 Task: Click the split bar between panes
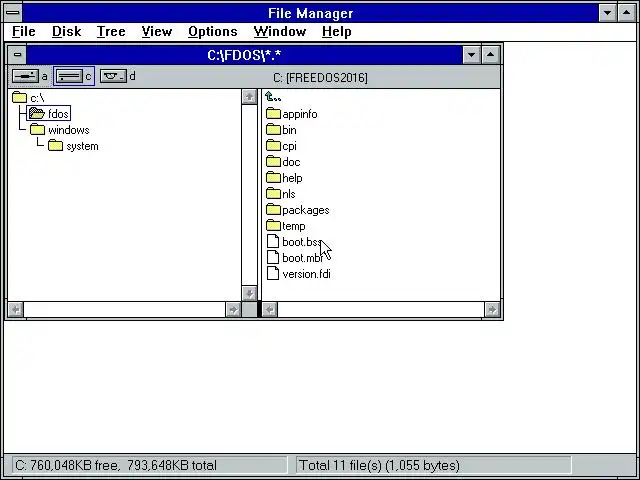[x=259, y=195]
